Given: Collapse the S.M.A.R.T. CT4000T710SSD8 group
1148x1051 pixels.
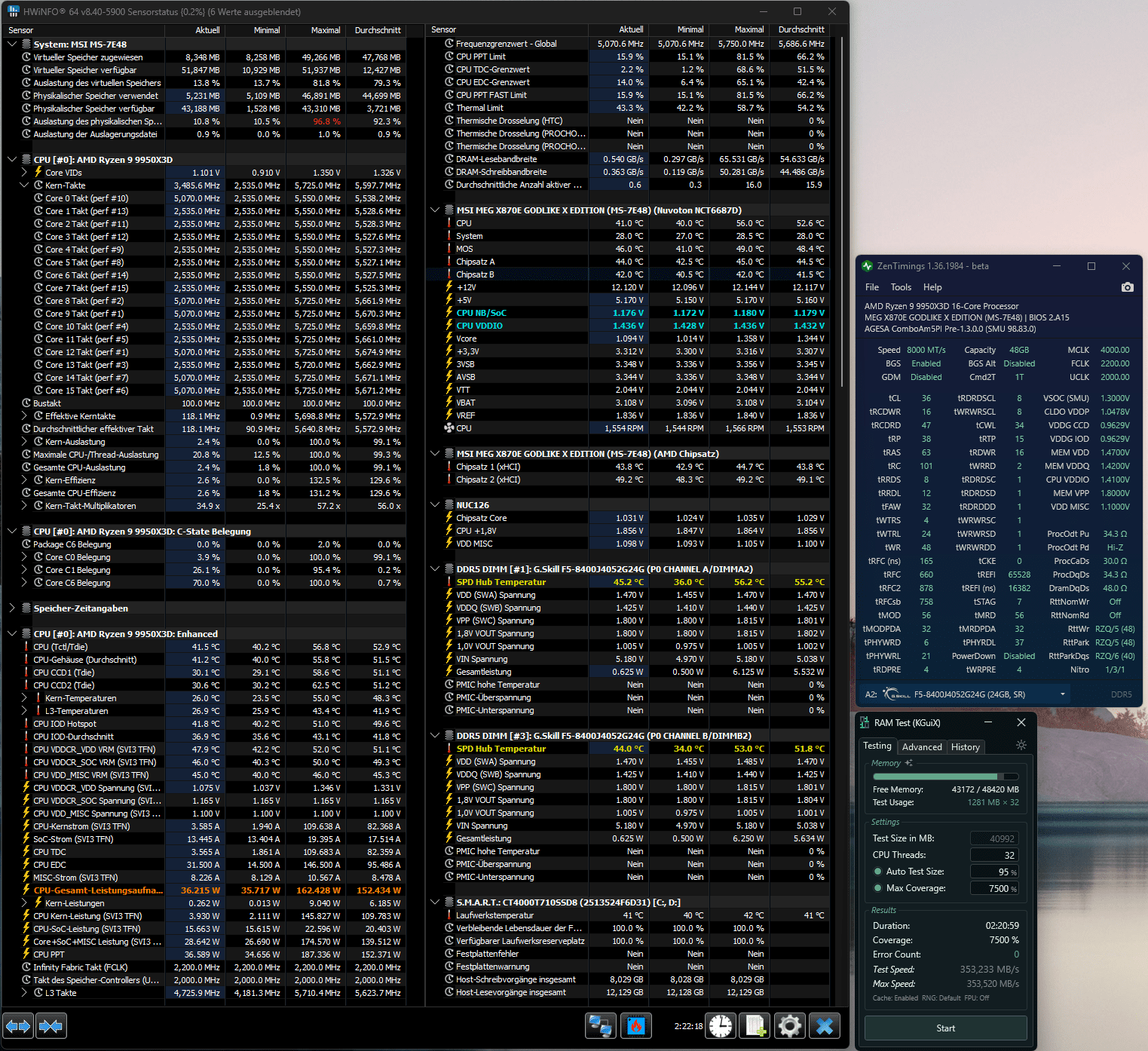Looking at the screenshot, I should (x=435, y=902).
